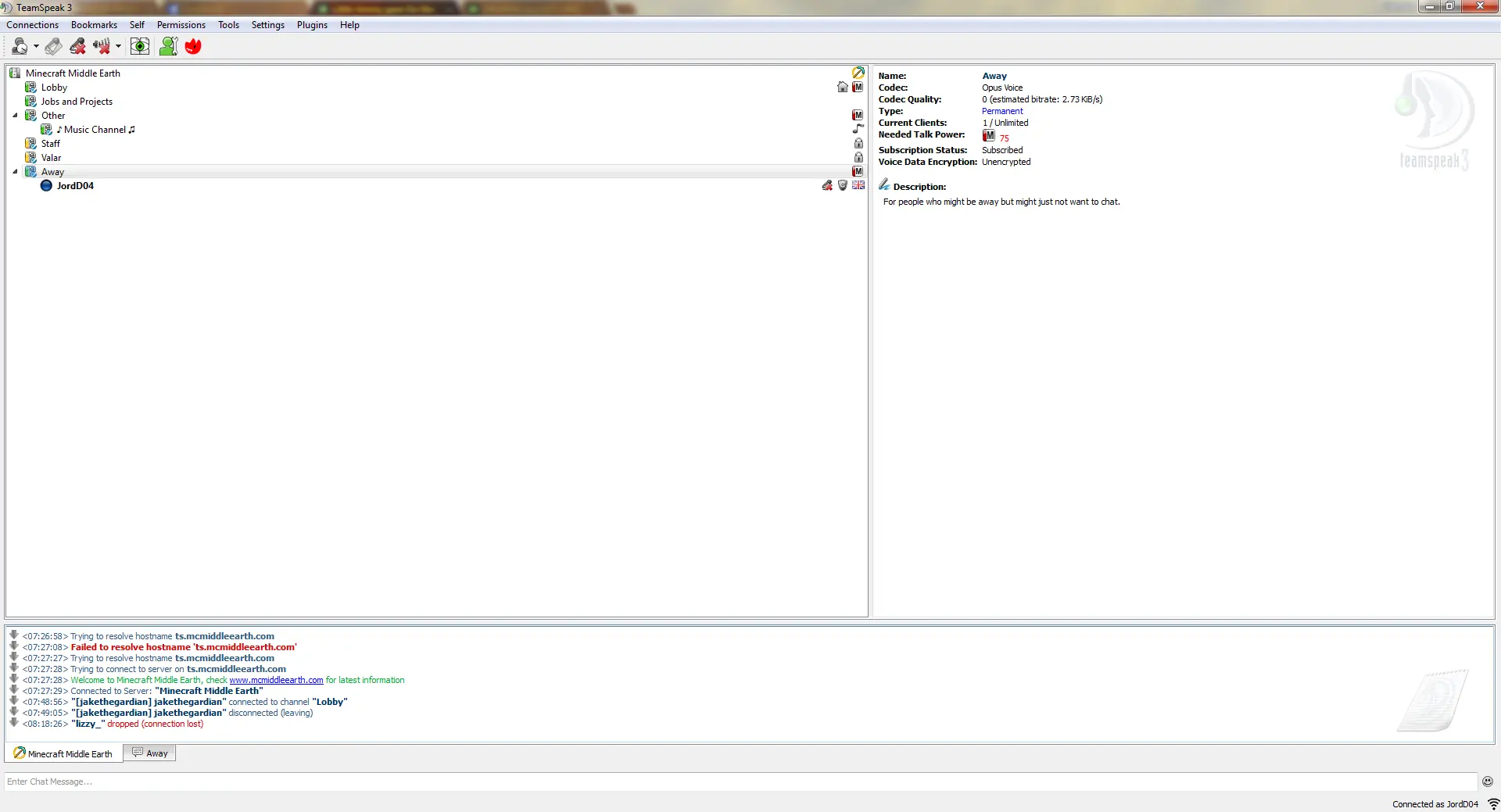Image resolution: width=1501 pixels, height=812 pixels.
Task: Click the Away channel name in info panel
Action: pyautogui.click(x=994, y=76)
